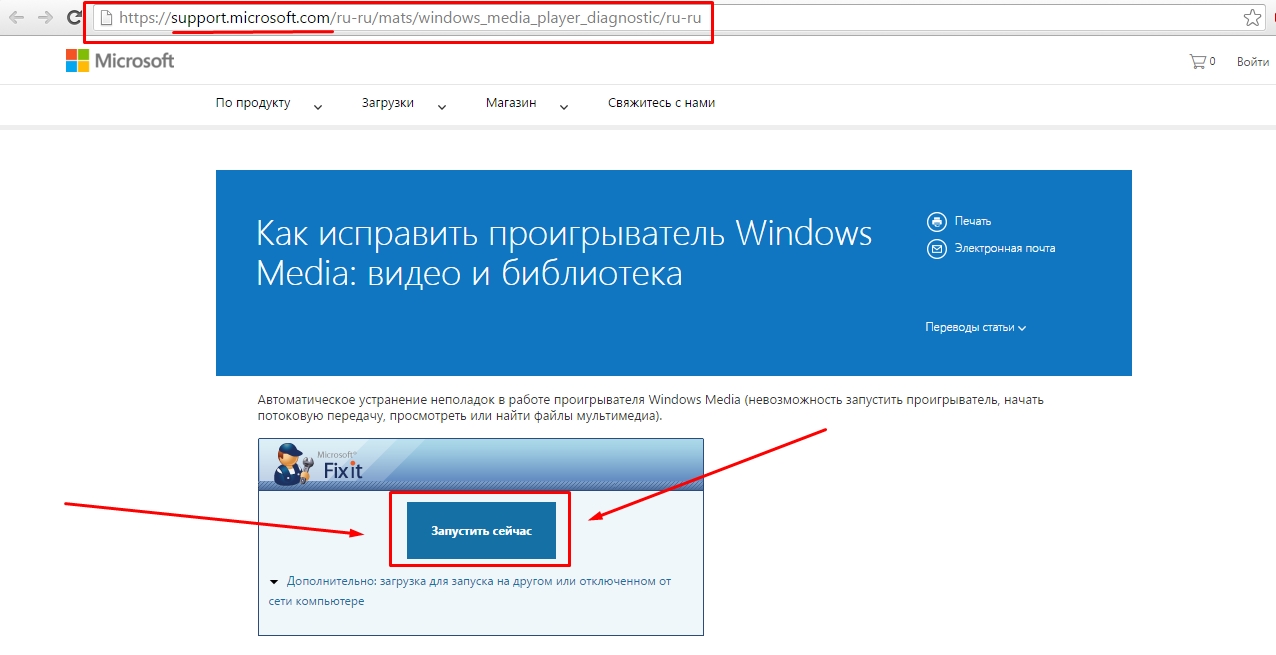Bookmark the page using the star icon
This screenshot has width=1276, height=655.
pos(1251,18)
